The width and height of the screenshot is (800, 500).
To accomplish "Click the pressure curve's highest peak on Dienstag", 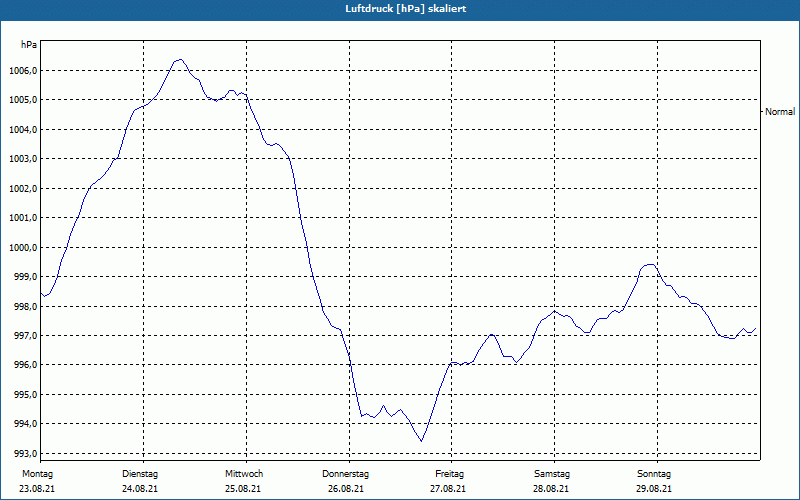I will 180,60.
